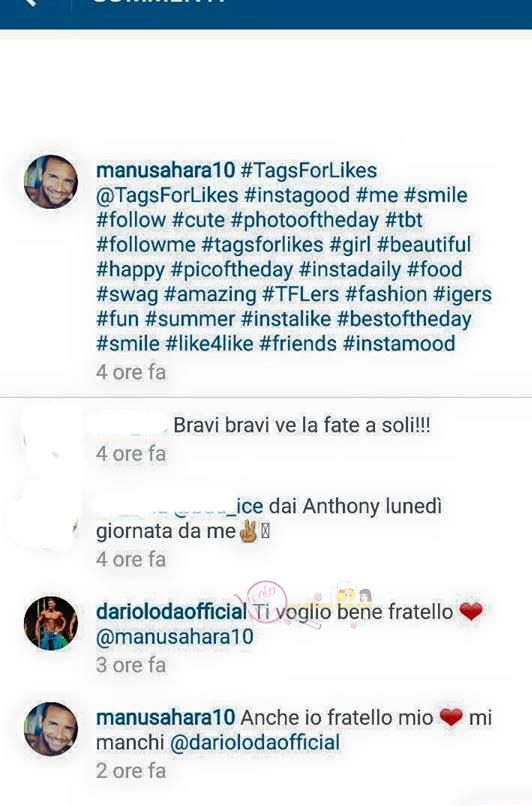Open the #bestoftheday hashtag
The width and height of the screenshot is (532, 806).
pos(404,319)
